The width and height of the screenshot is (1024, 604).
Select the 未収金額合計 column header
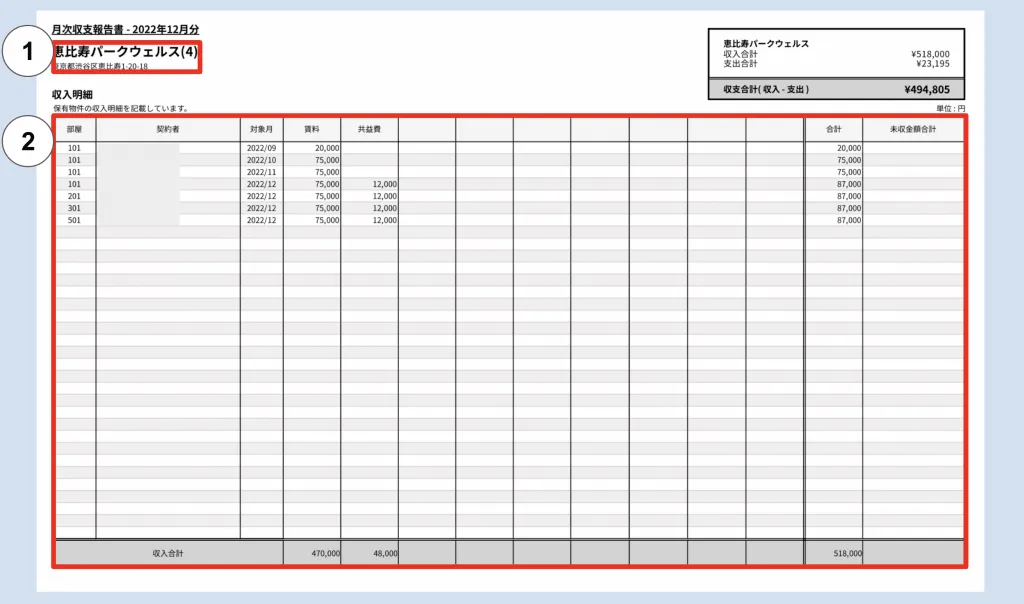(x=913, y=129)
